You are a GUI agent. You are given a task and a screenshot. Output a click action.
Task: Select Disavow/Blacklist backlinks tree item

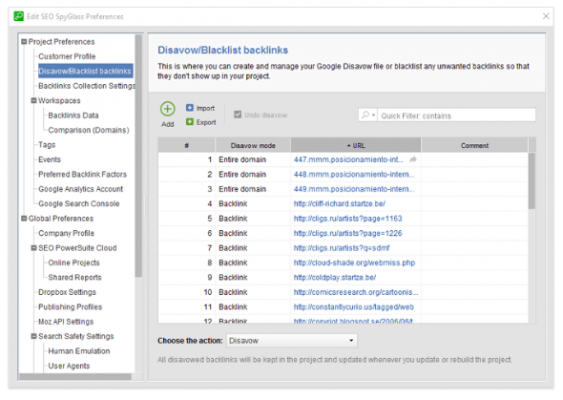pos(85,71)
